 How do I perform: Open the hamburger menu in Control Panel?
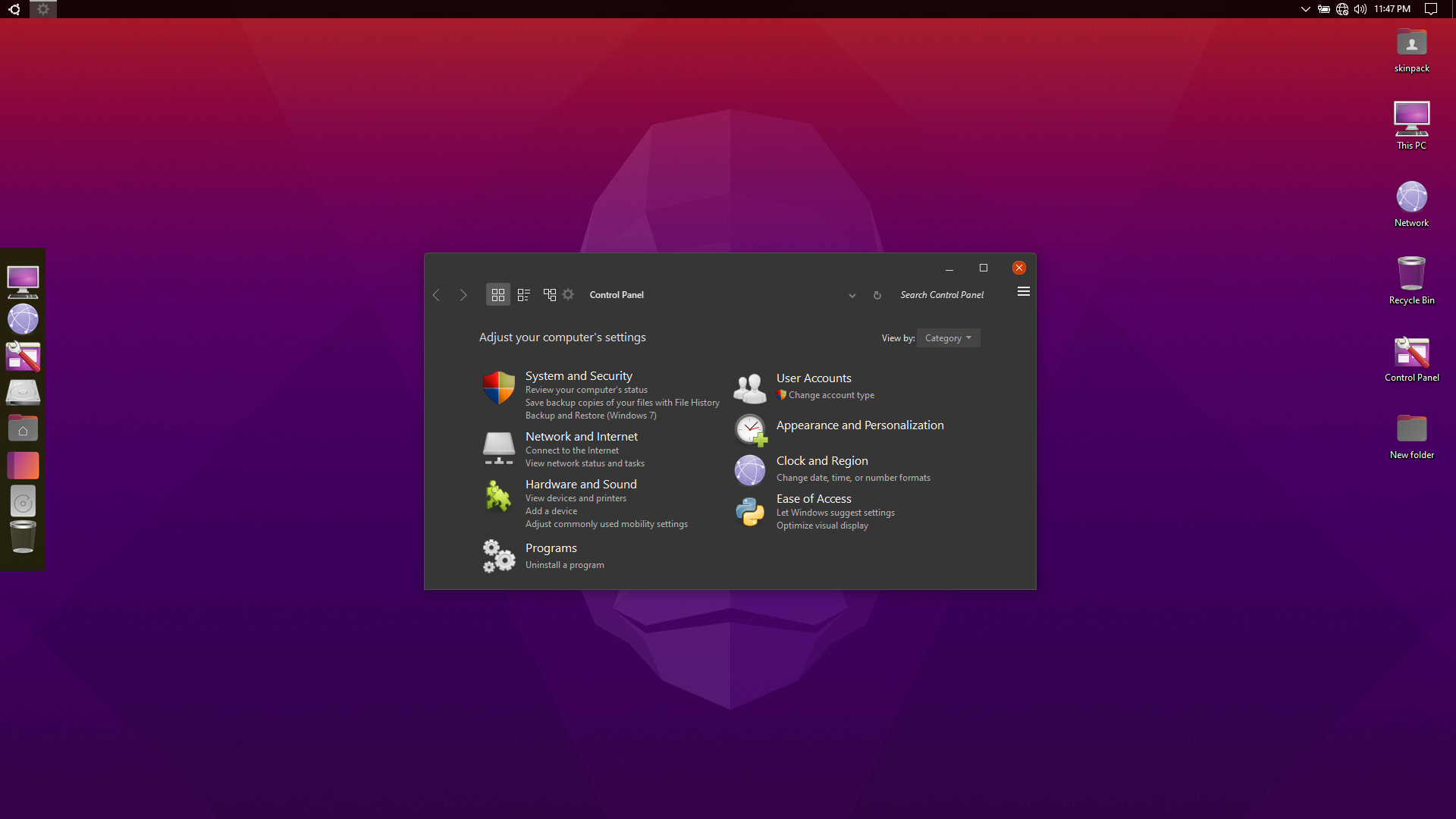click(x=1023, y=292)
